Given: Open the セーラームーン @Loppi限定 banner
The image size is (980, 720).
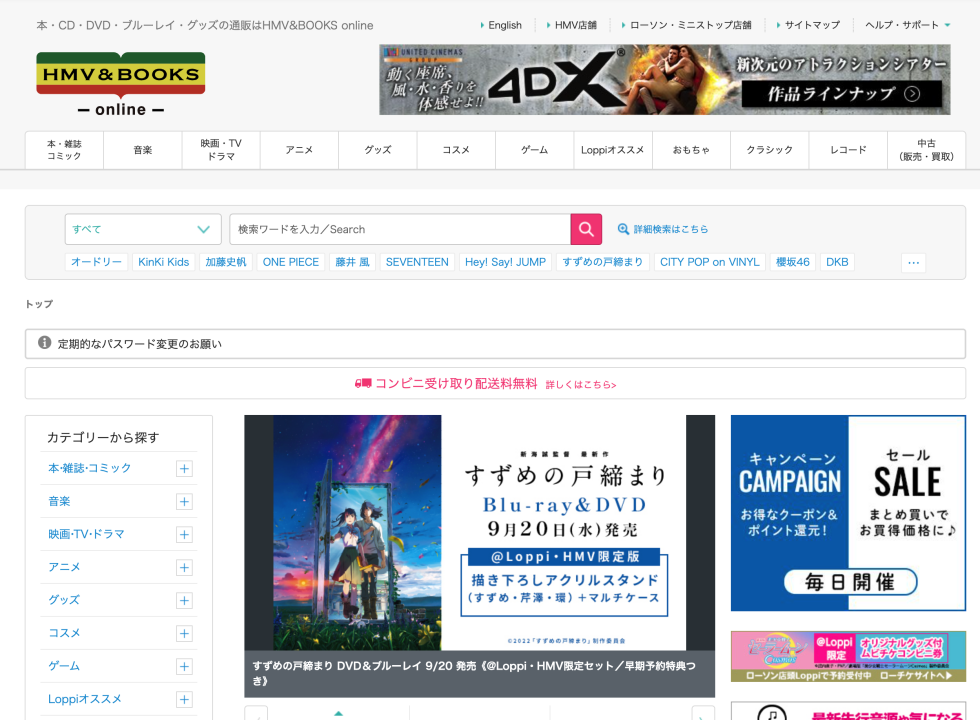Looking at the screenshot, I should [x=848, y=656].
